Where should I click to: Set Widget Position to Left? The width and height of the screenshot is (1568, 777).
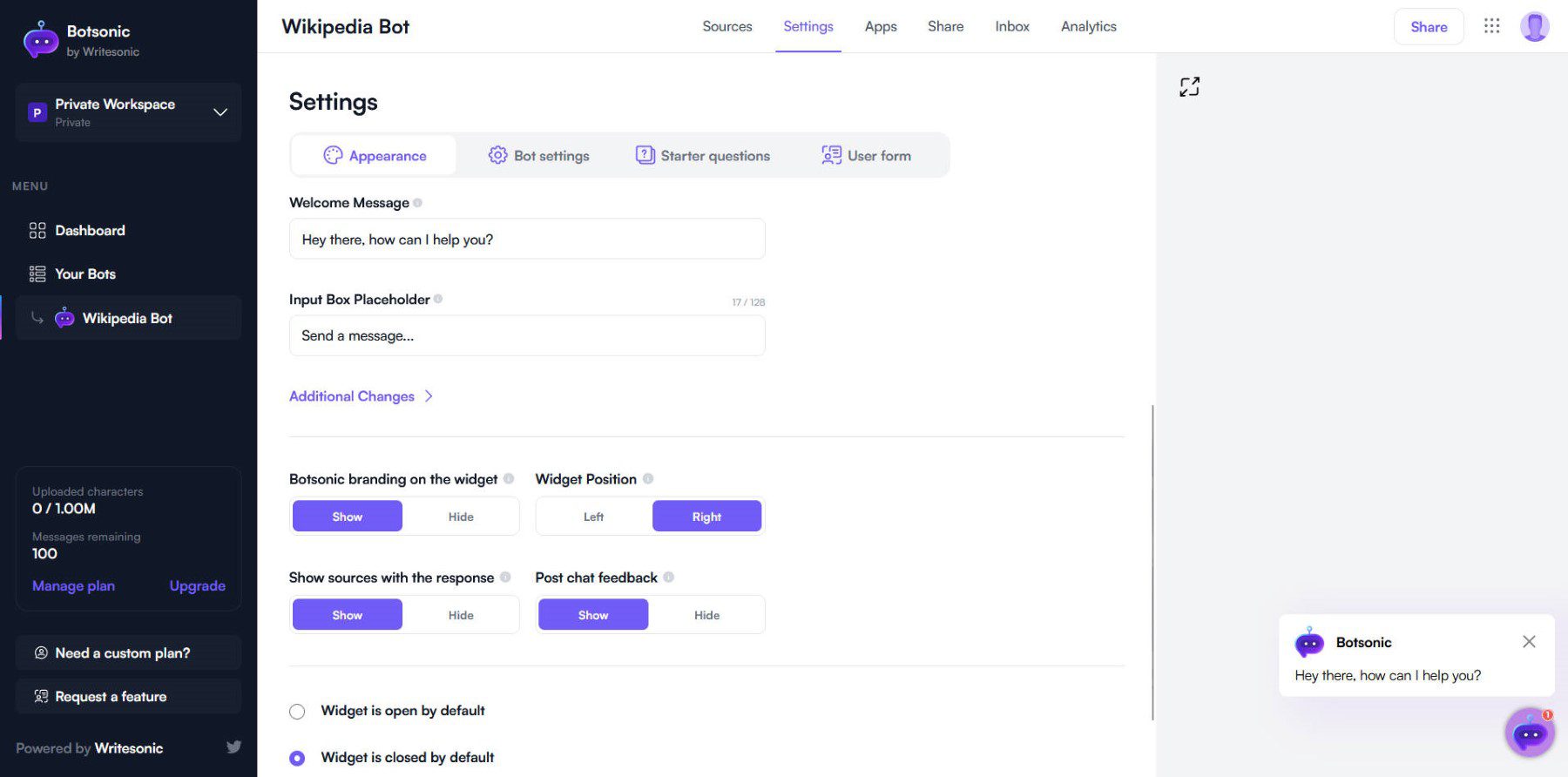coord(593,517)
